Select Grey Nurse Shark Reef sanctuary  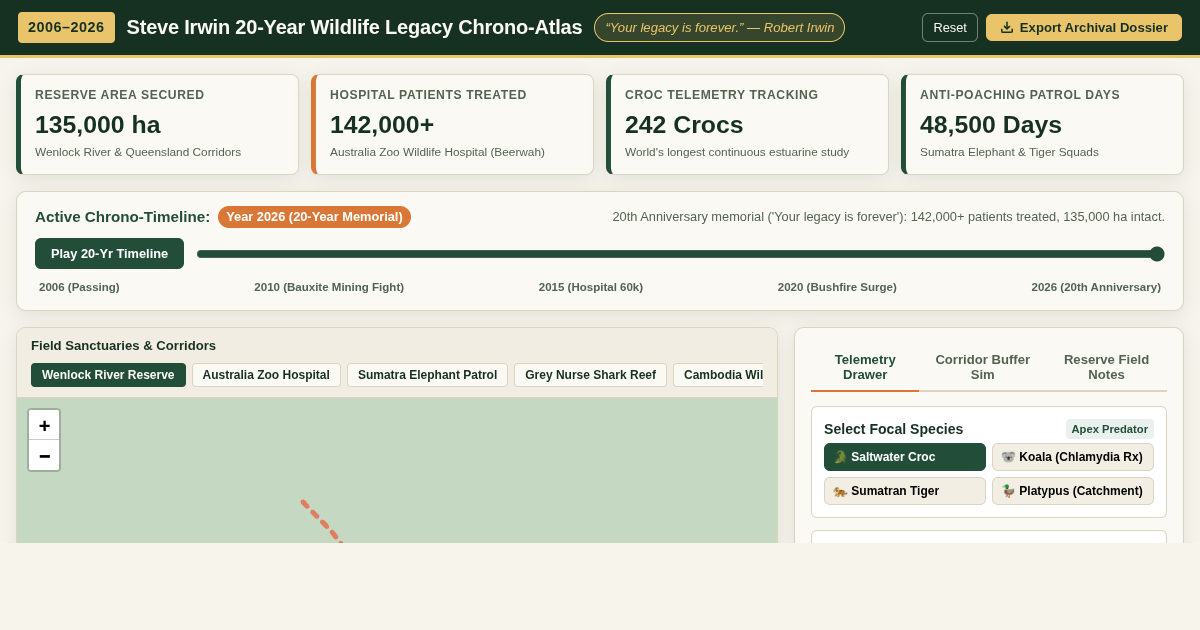click(590, 375)
